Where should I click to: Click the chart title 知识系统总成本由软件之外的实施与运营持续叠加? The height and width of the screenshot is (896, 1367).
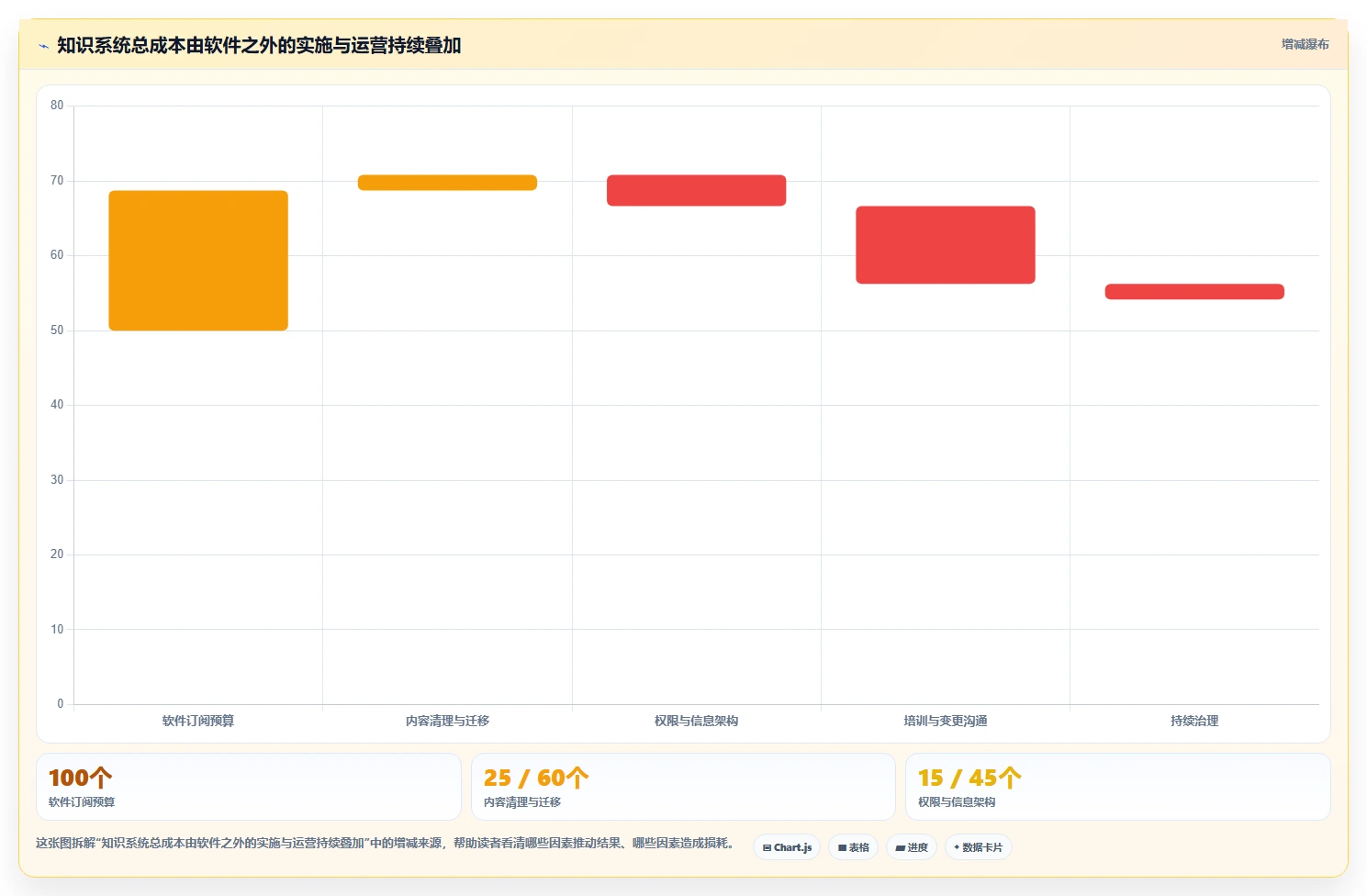point(259,45)
